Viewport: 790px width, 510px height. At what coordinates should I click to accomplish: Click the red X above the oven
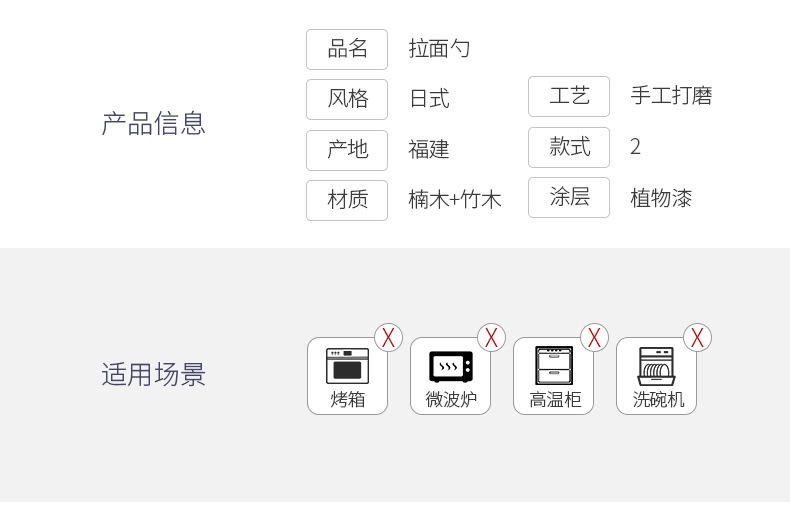[x=388, y=338]
